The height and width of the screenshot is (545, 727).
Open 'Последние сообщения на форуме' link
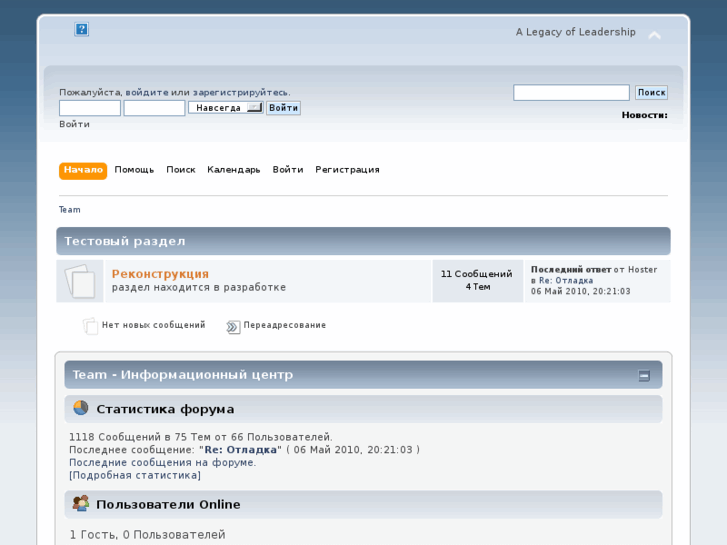click(163, 462)
